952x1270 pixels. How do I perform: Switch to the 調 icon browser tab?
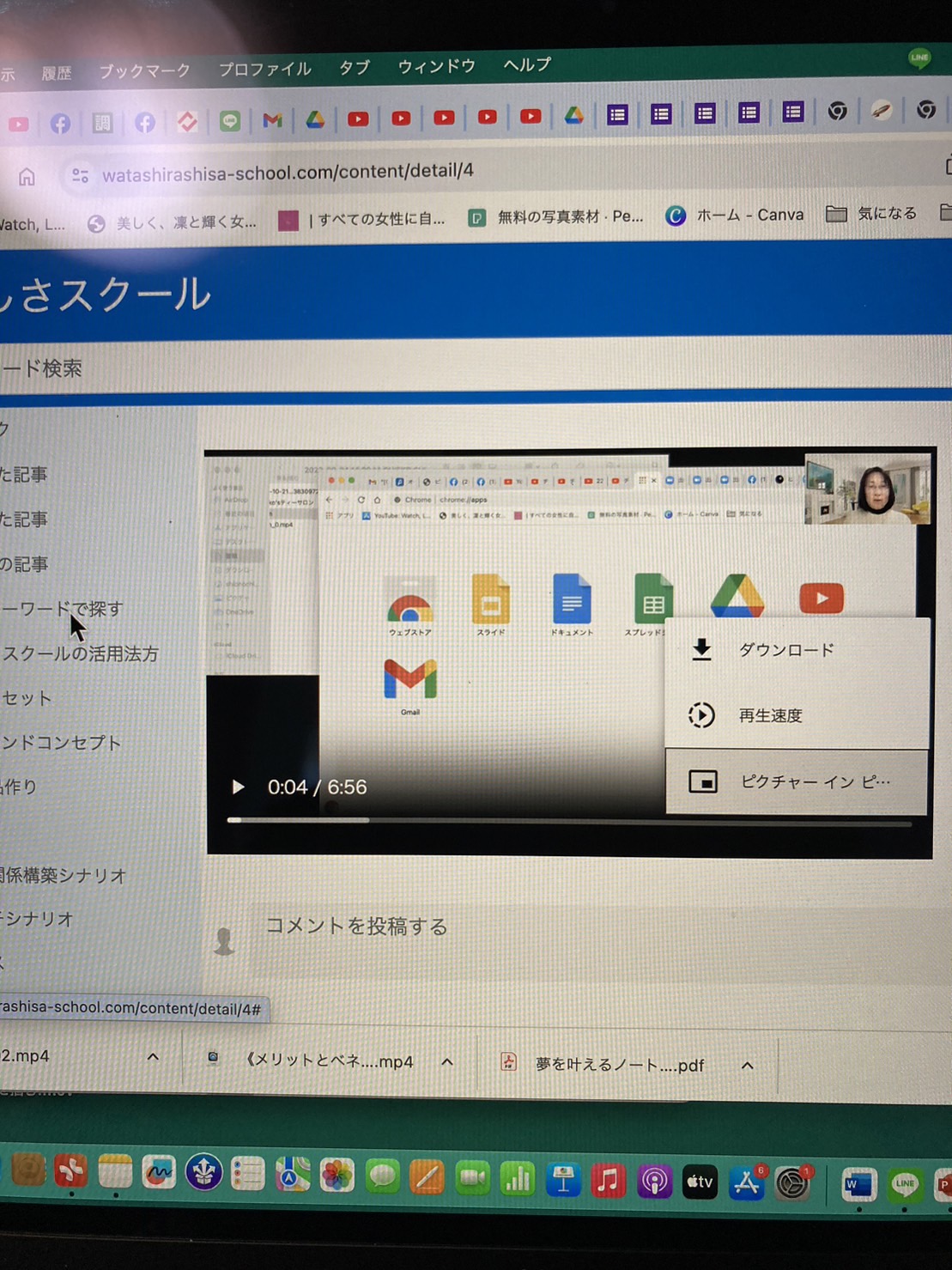point(102,123)
